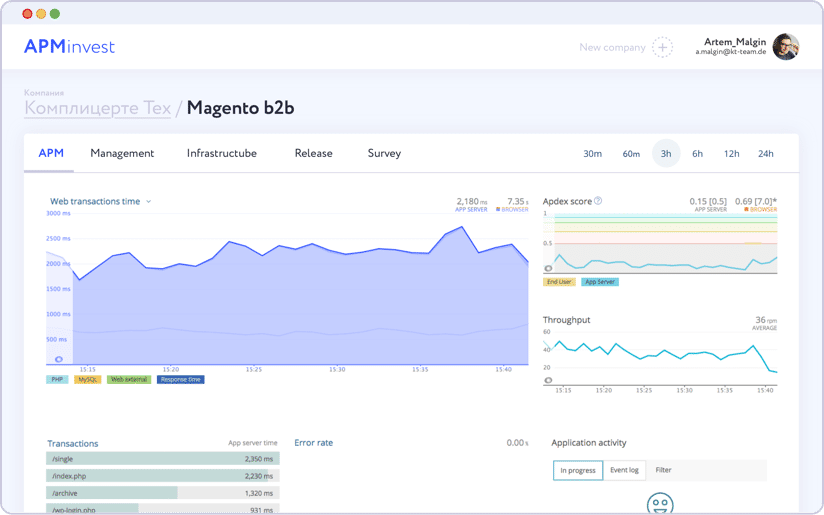Select the 24h time range
Viewport: 824px width, 515px height.
click(x=765, y=154)
